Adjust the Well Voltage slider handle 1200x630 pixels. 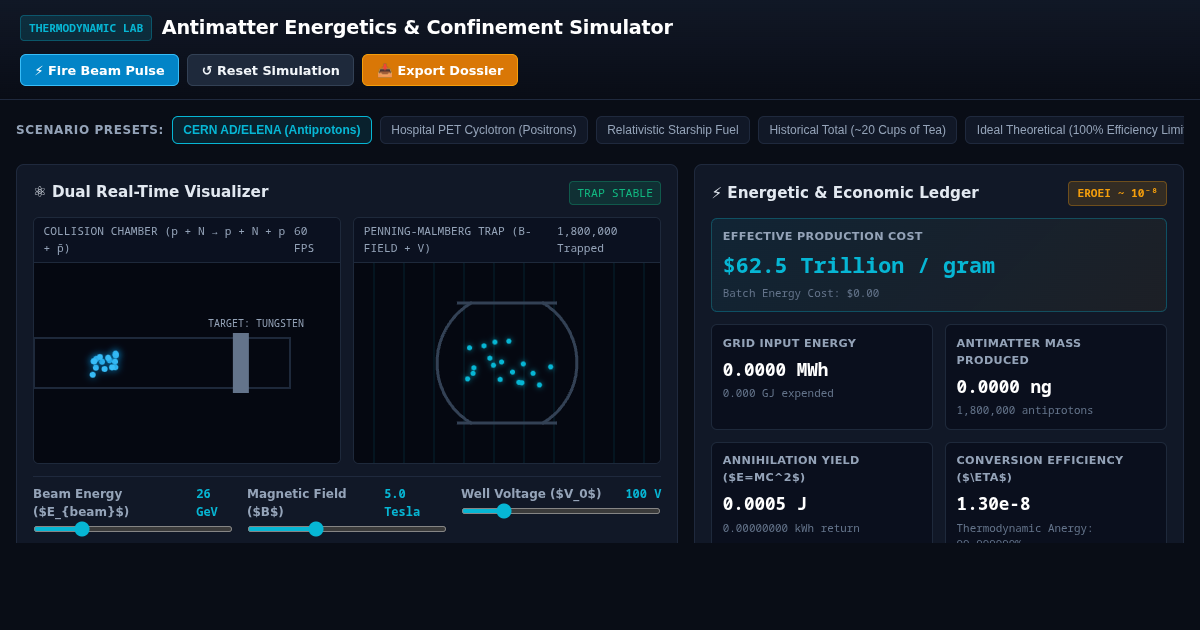click(x=504, y=511)
